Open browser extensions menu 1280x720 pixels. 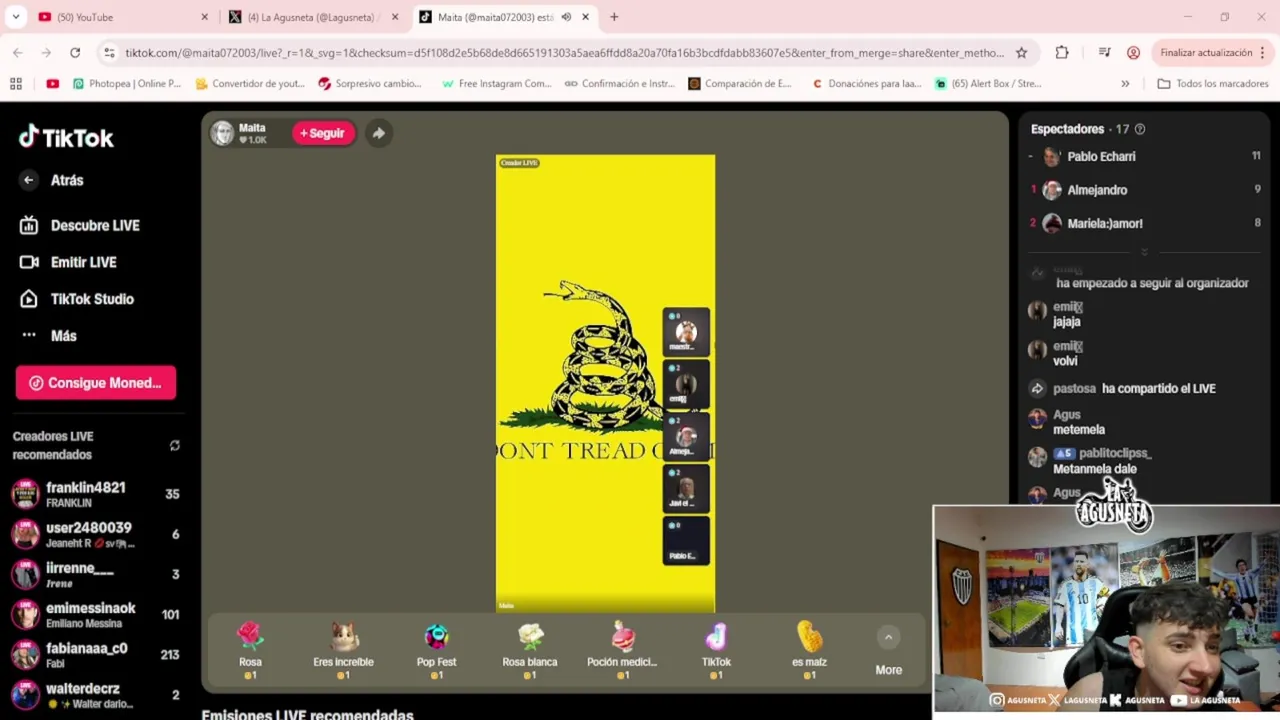point(1062,53)
